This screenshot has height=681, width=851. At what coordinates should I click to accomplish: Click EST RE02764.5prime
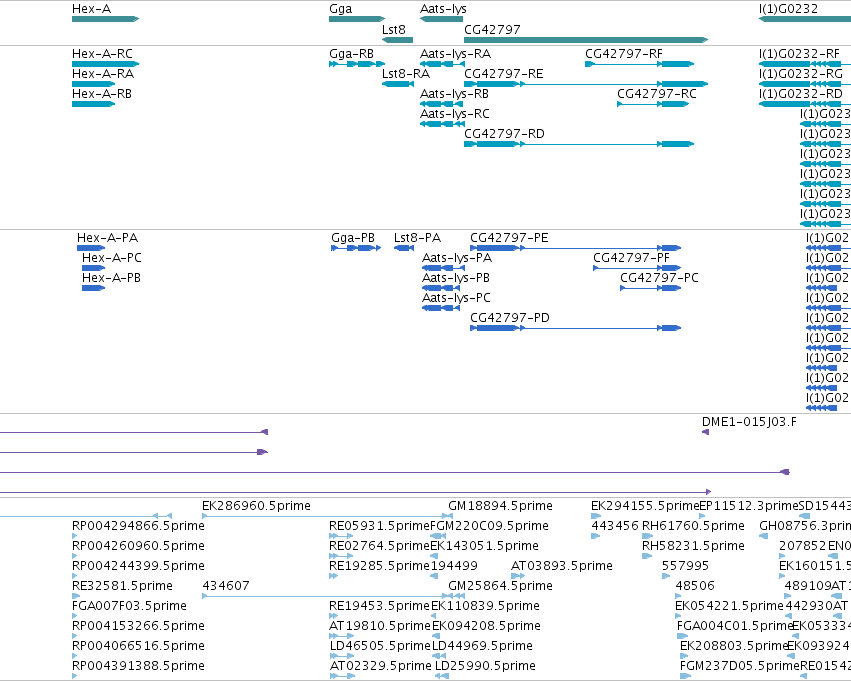(x=341, y=556)
